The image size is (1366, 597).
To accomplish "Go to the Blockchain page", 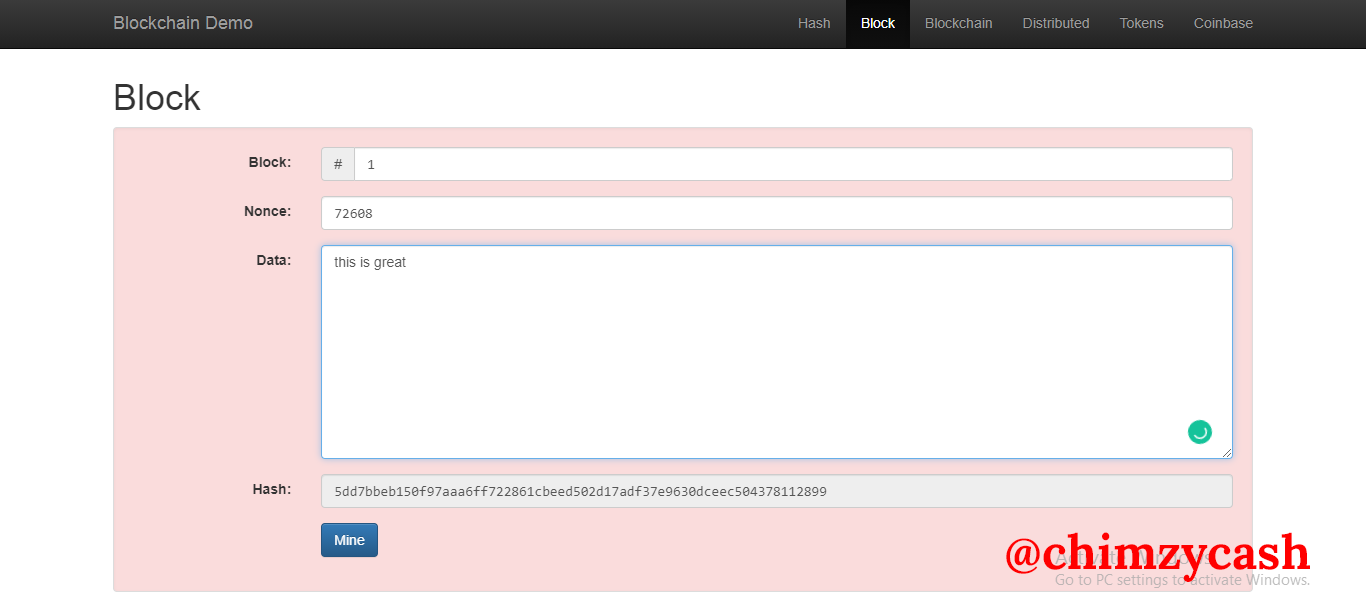I will point(958,23).
